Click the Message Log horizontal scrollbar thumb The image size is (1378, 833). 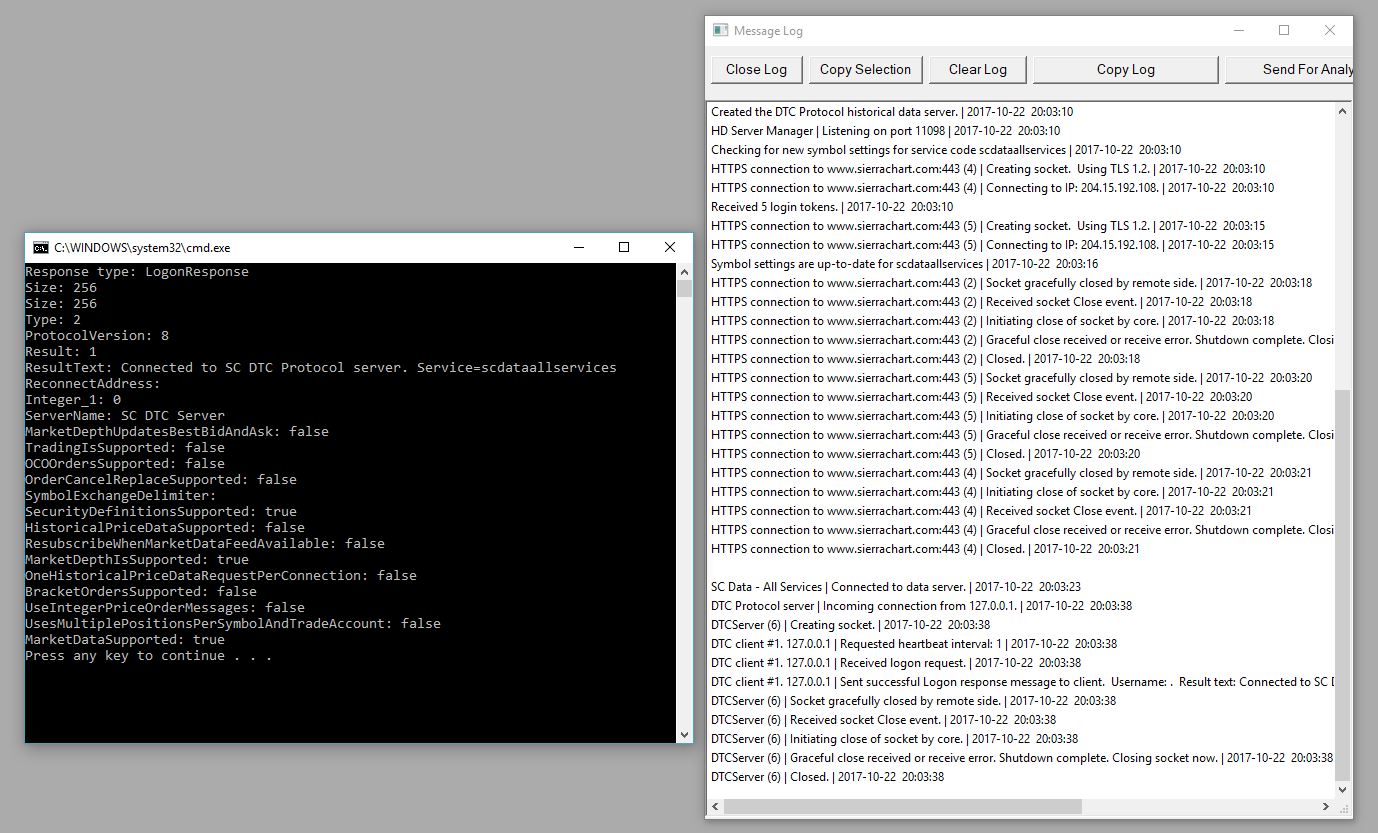click(902, 806)
